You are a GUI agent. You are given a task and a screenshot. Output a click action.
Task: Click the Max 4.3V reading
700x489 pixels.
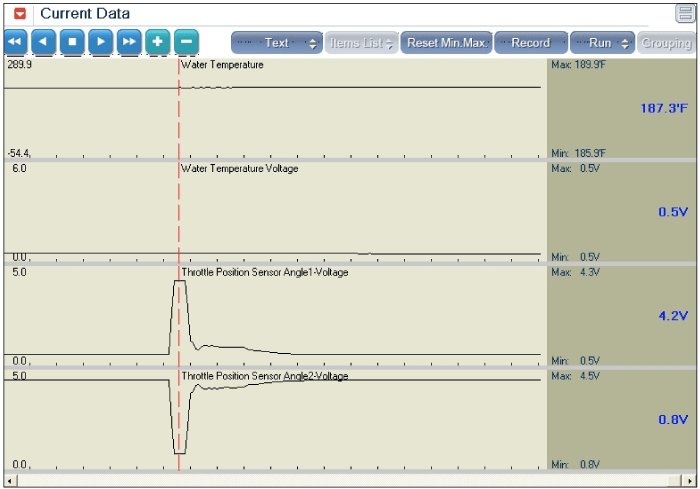click(x=575, y=272)
